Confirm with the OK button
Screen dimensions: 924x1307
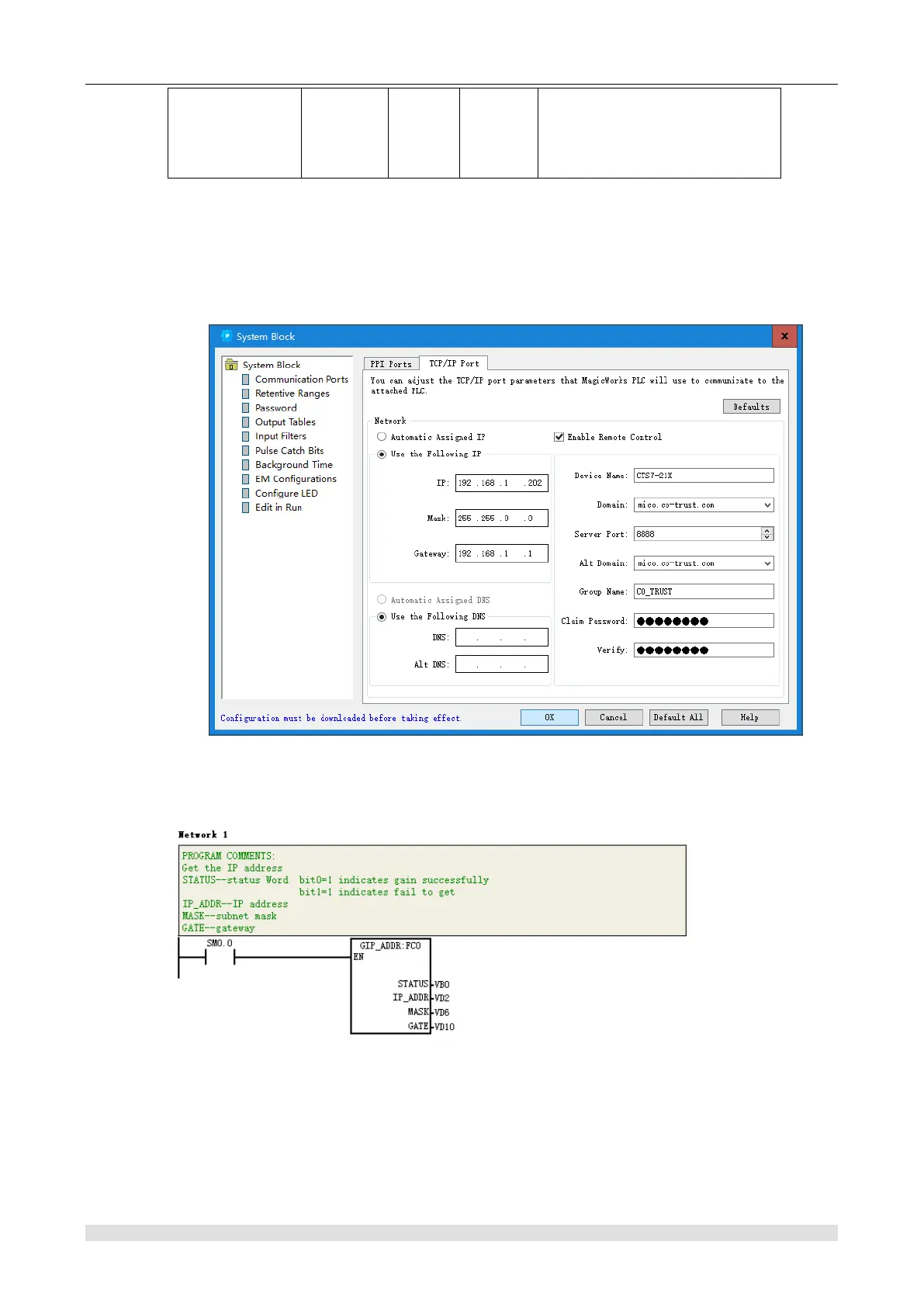(x=549, y=717)
